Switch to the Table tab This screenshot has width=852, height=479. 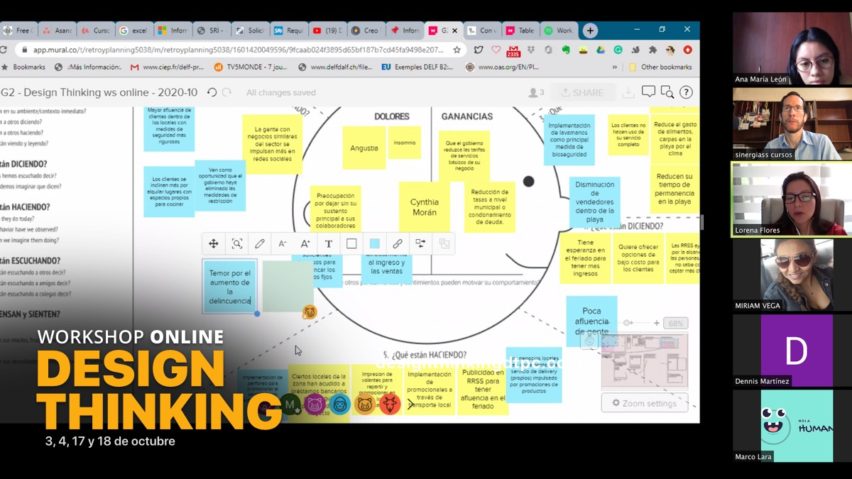click(519, 30)
